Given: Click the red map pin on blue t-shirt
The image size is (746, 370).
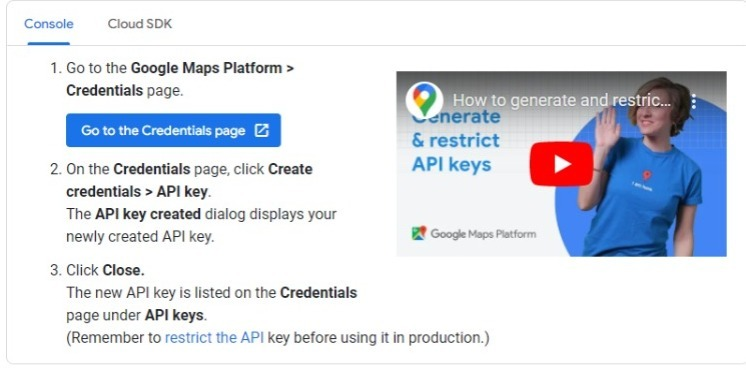Looking at the screenshot, I should [646, 175].
